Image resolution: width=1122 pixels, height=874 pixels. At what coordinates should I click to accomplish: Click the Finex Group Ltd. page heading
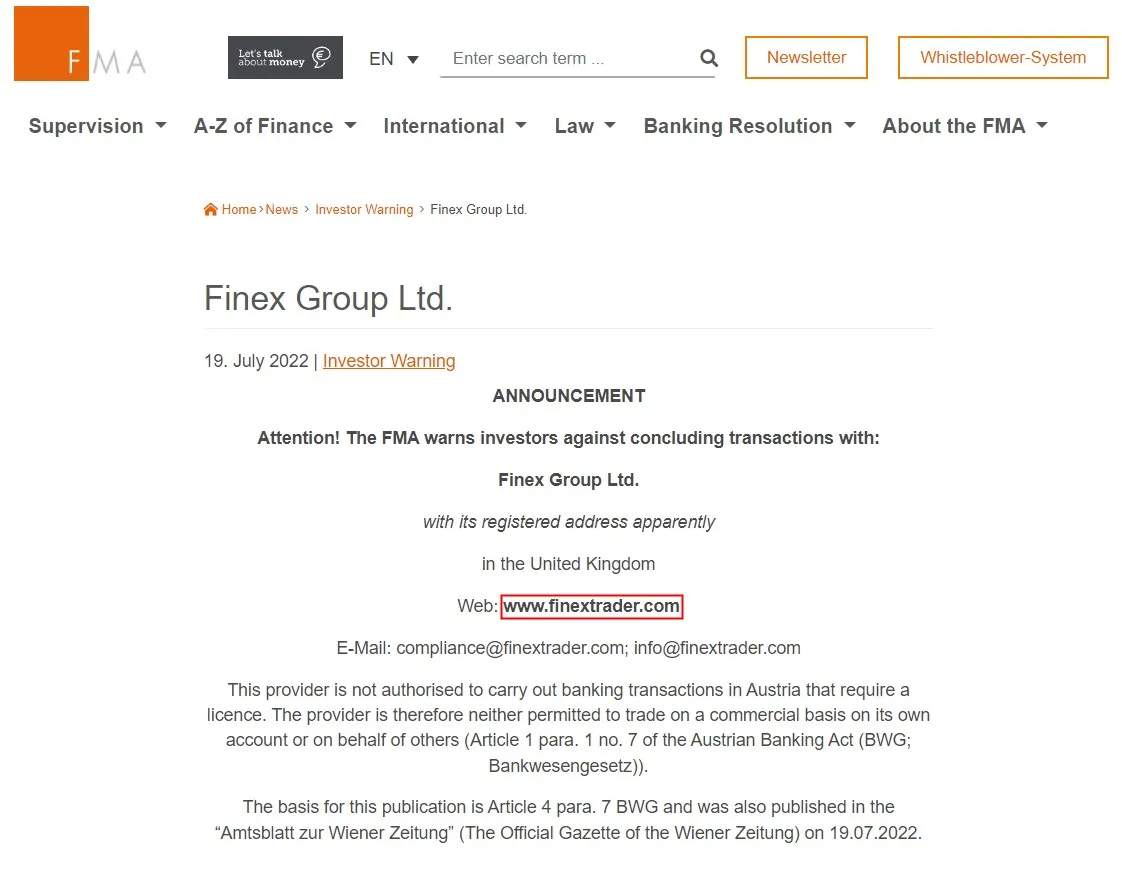pos(328,298)
